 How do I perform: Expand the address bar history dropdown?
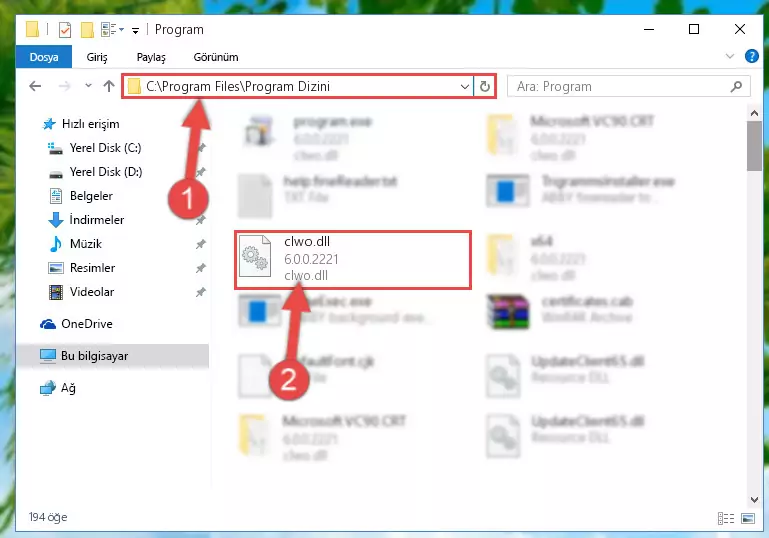pyautogui.click(x=465, y=87)
